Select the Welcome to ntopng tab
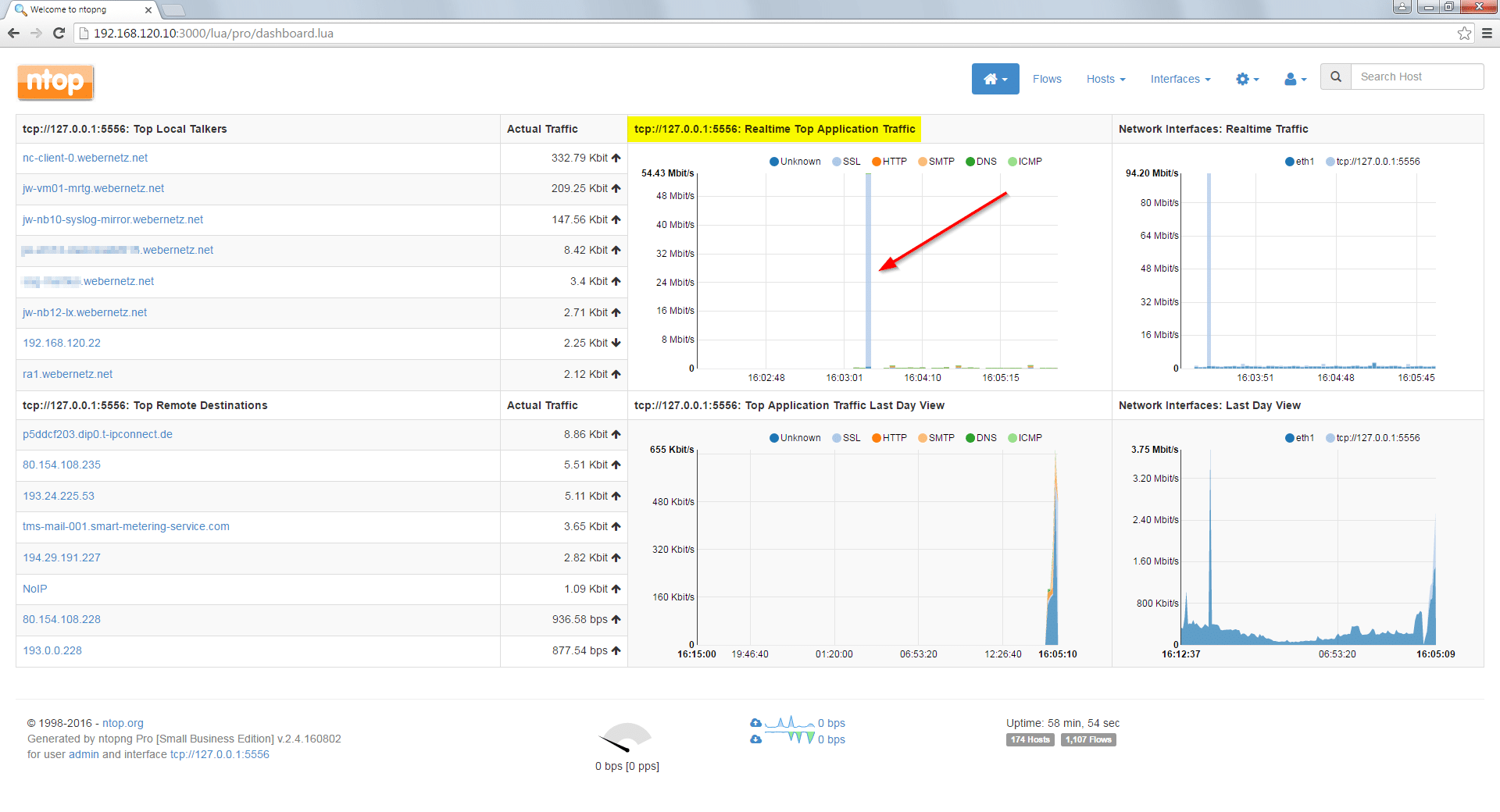Image resolution: width=1500 pixels, height=812 pixels. pos(78,9)
